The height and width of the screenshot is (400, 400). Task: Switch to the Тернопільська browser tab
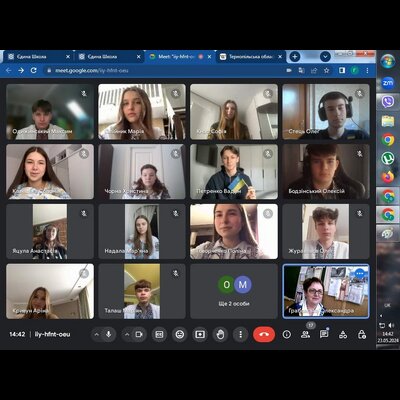[251, 57]
